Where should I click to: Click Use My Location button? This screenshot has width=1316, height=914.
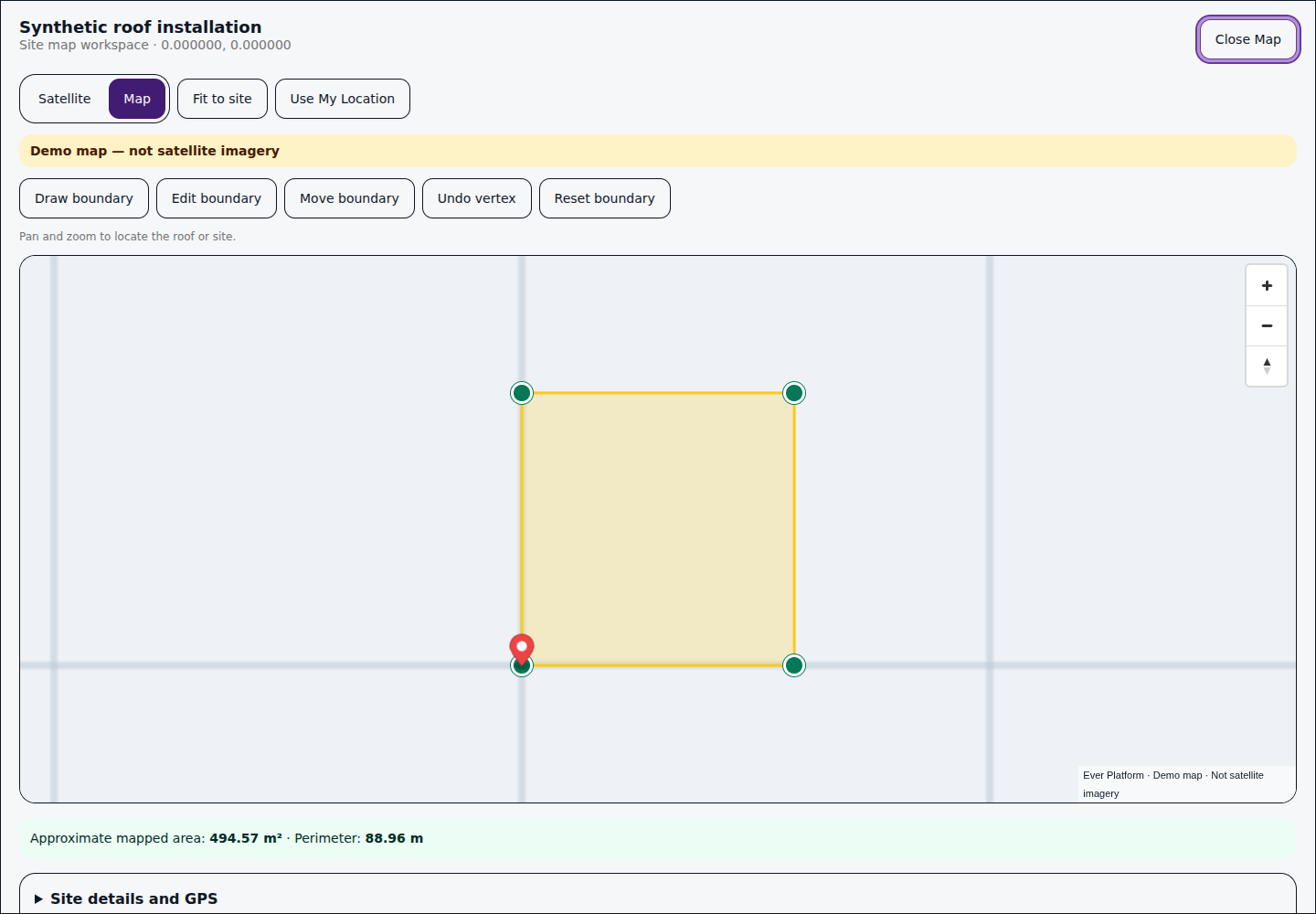[x=343, y=99]
